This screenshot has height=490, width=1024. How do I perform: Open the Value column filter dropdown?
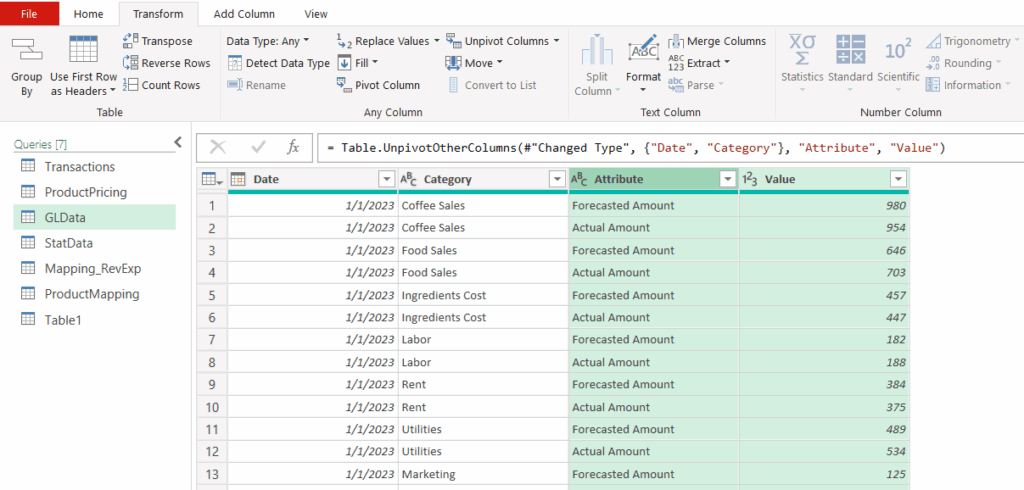(x=899, y=179)
